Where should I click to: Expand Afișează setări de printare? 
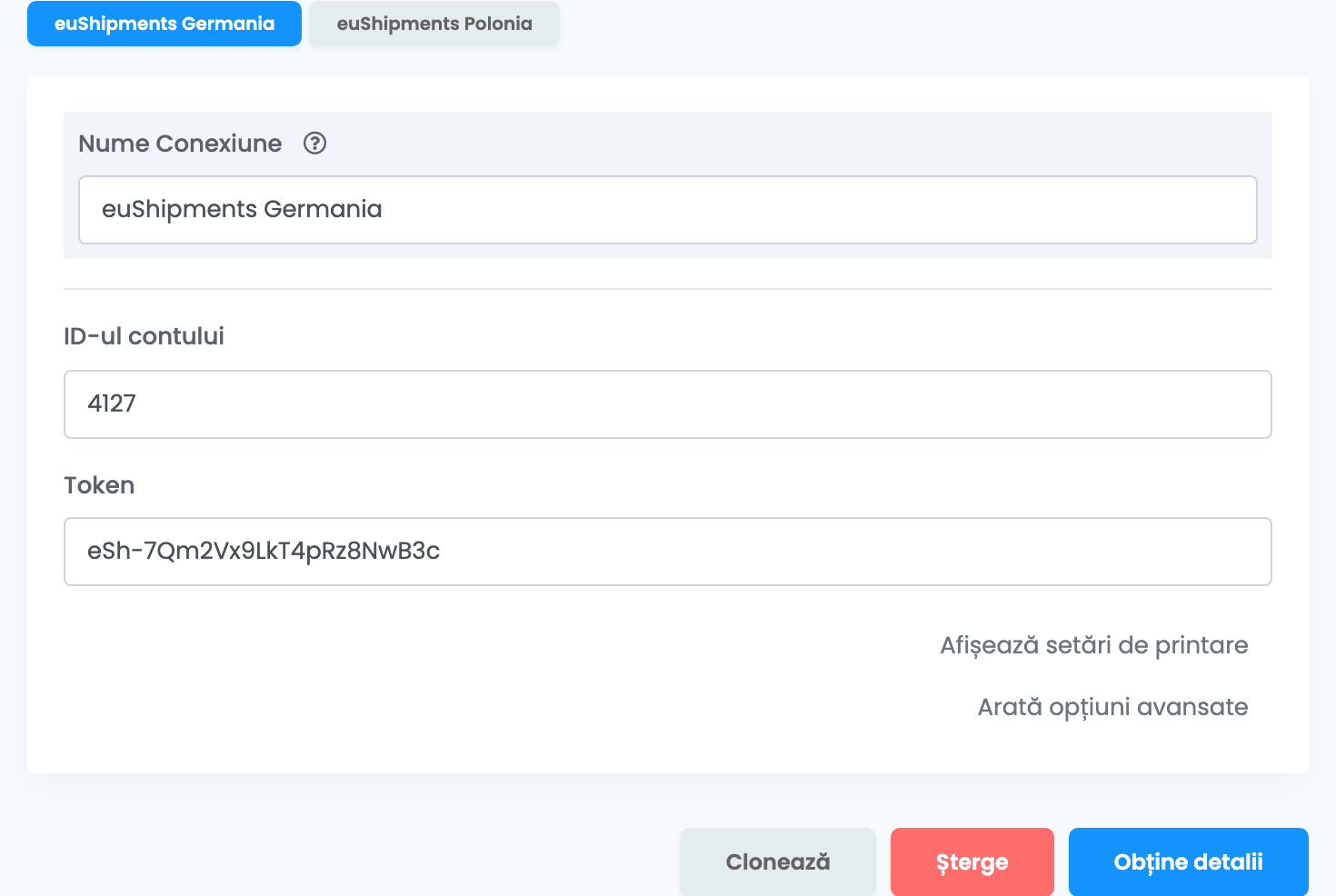pos(1094,645)
